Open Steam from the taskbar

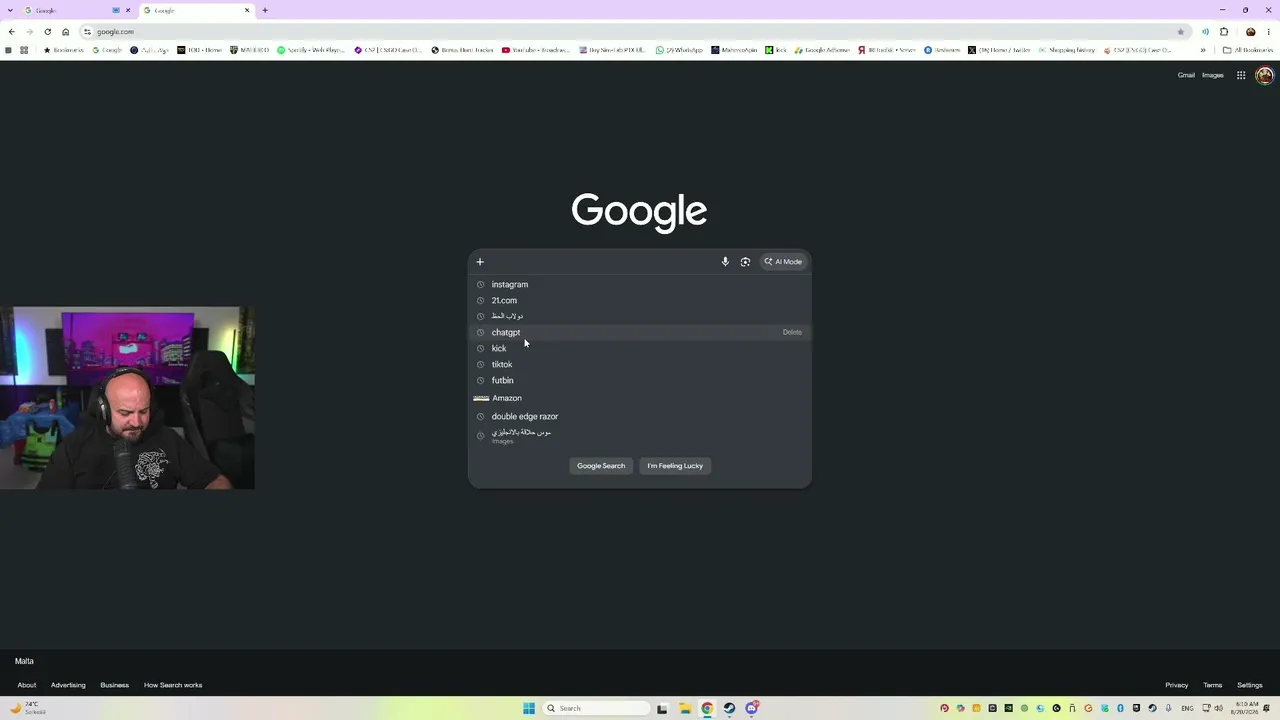tap(729, 709)
